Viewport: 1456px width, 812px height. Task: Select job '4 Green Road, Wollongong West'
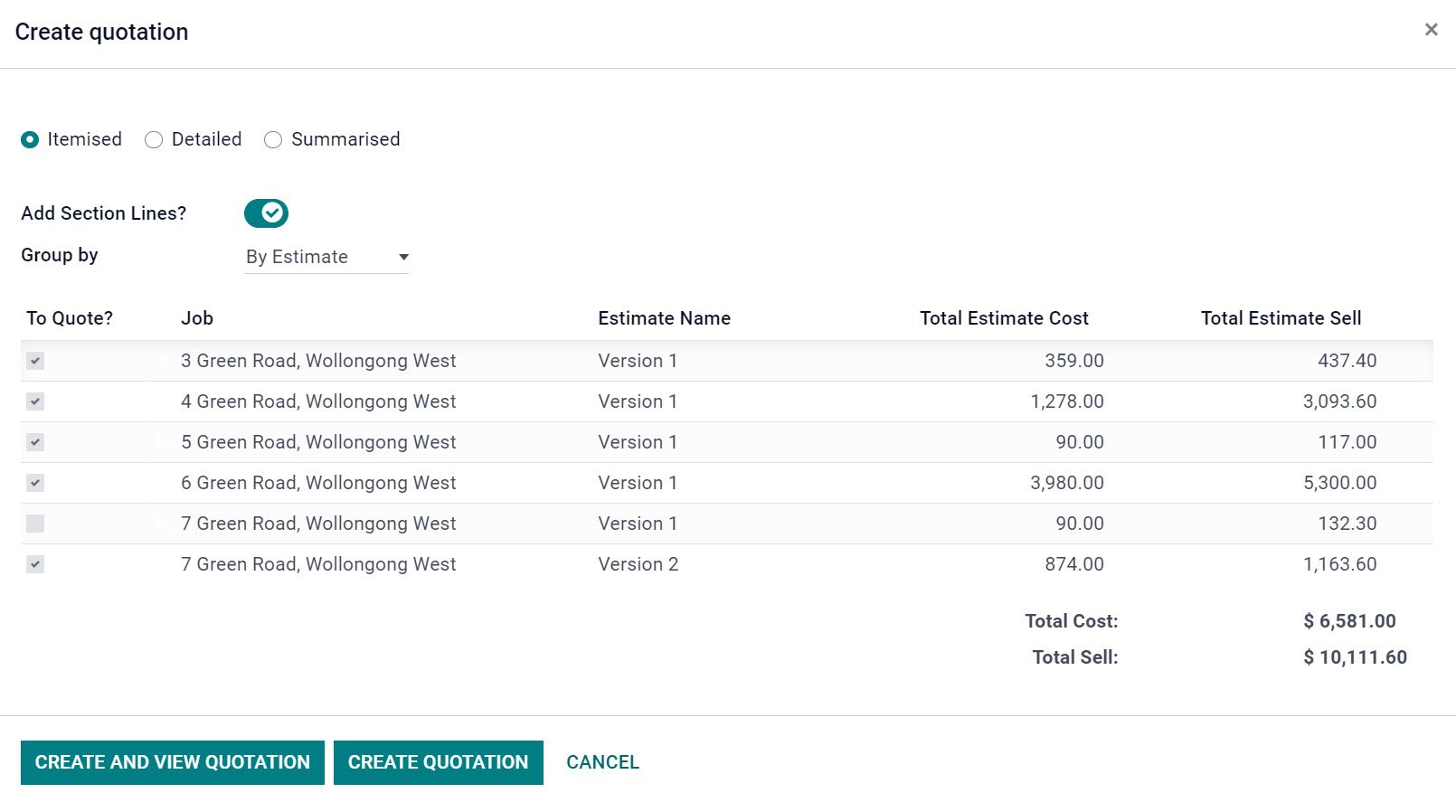tap(318, 401)
